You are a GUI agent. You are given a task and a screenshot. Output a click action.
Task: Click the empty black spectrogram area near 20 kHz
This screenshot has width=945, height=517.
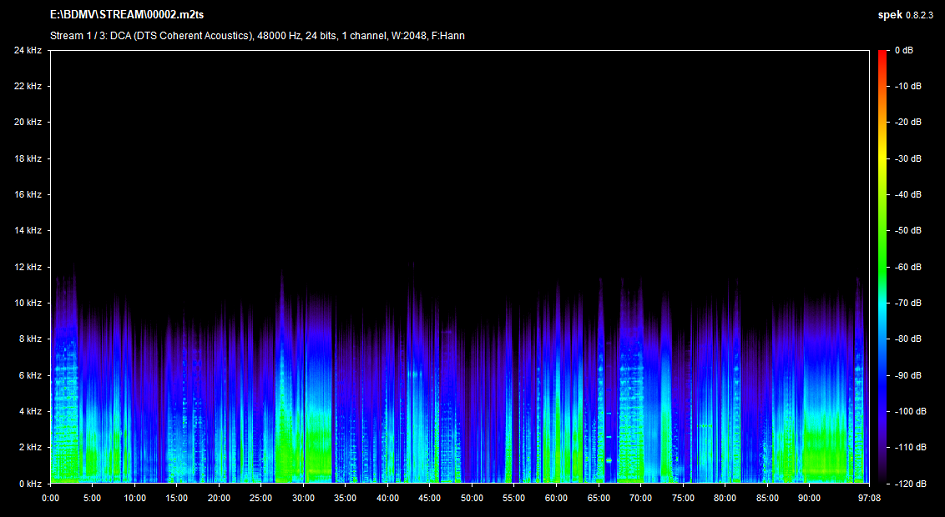click(x=460, y=122)
